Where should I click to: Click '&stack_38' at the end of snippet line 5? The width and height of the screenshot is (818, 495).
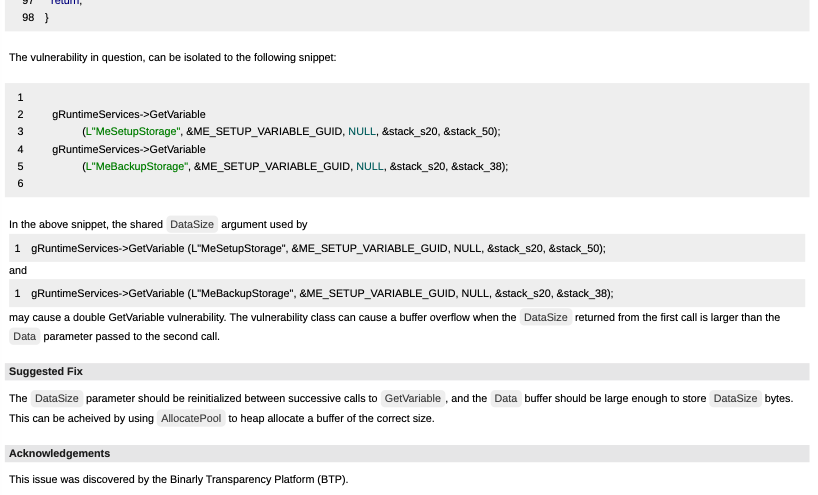(477, 166)
